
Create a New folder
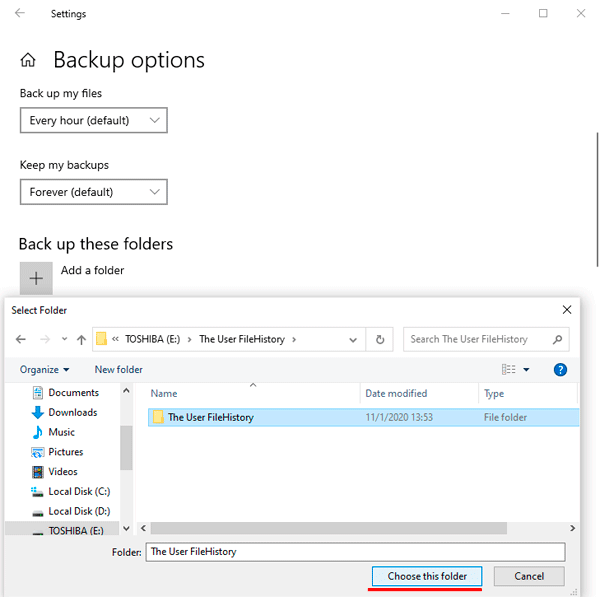(119, 370)
